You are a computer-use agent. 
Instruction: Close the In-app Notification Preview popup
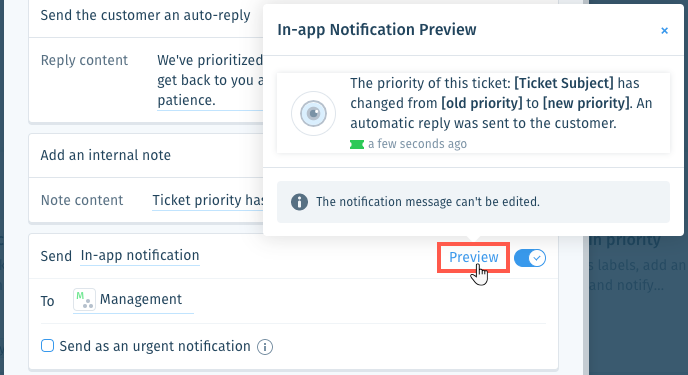click(664, 30)
